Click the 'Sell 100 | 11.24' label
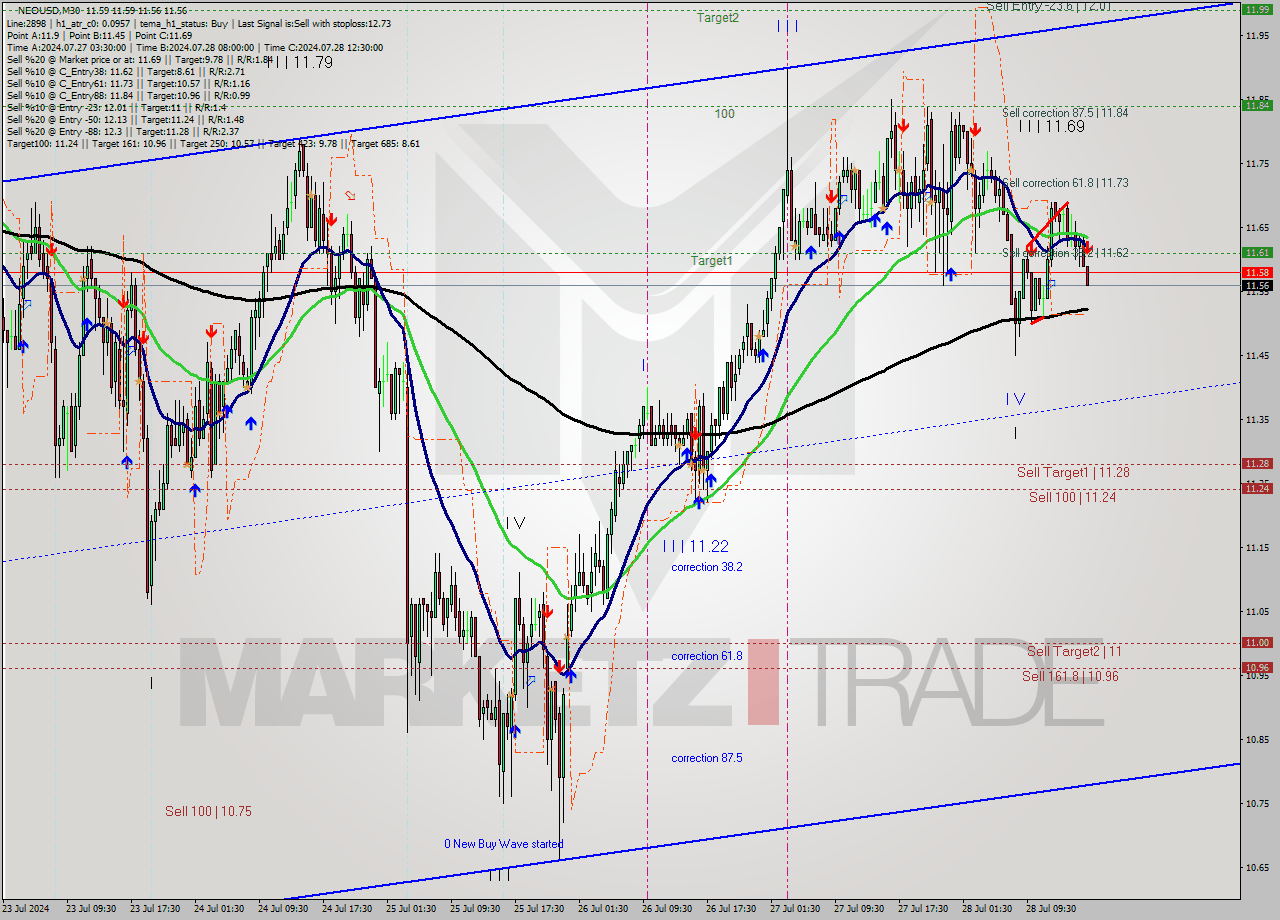 coord(1073,496)
